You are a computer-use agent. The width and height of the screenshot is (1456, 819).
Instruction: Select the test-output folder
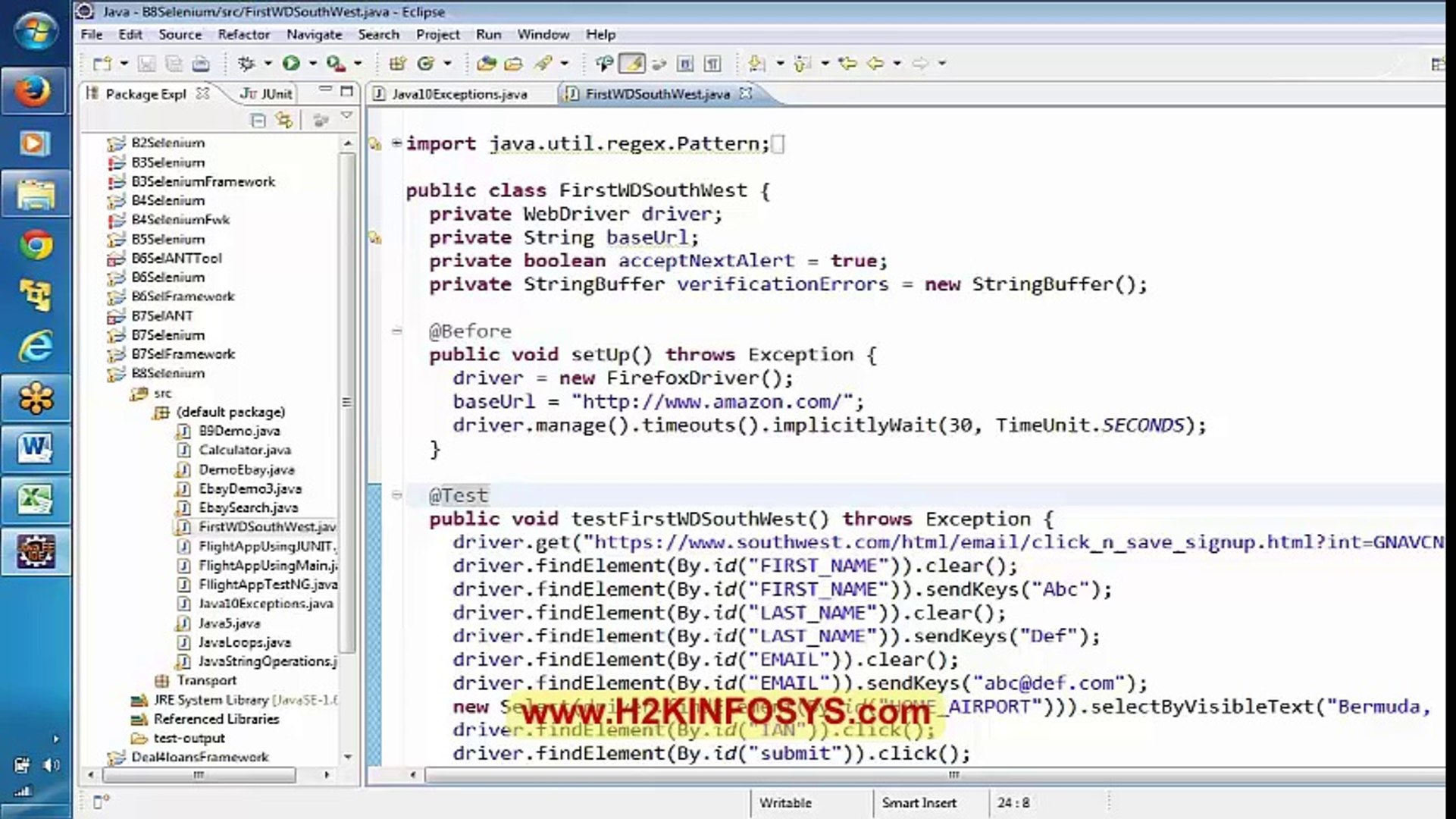[189, 738]
